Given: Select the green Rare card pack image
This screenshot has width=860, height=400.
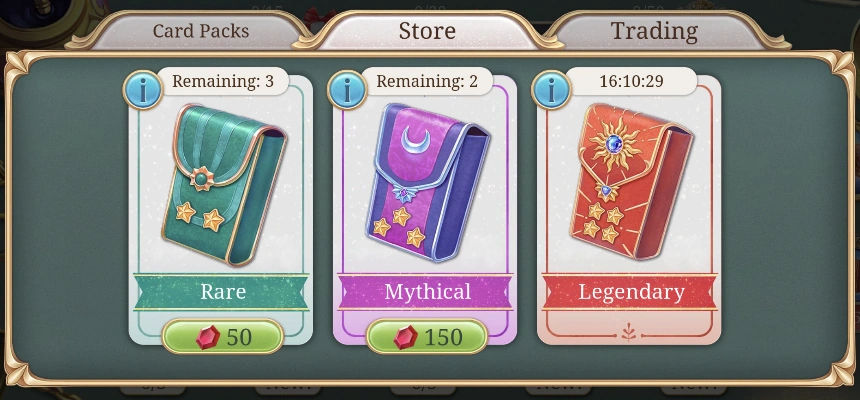Looking at the screenshot, I should pos(224,184).
